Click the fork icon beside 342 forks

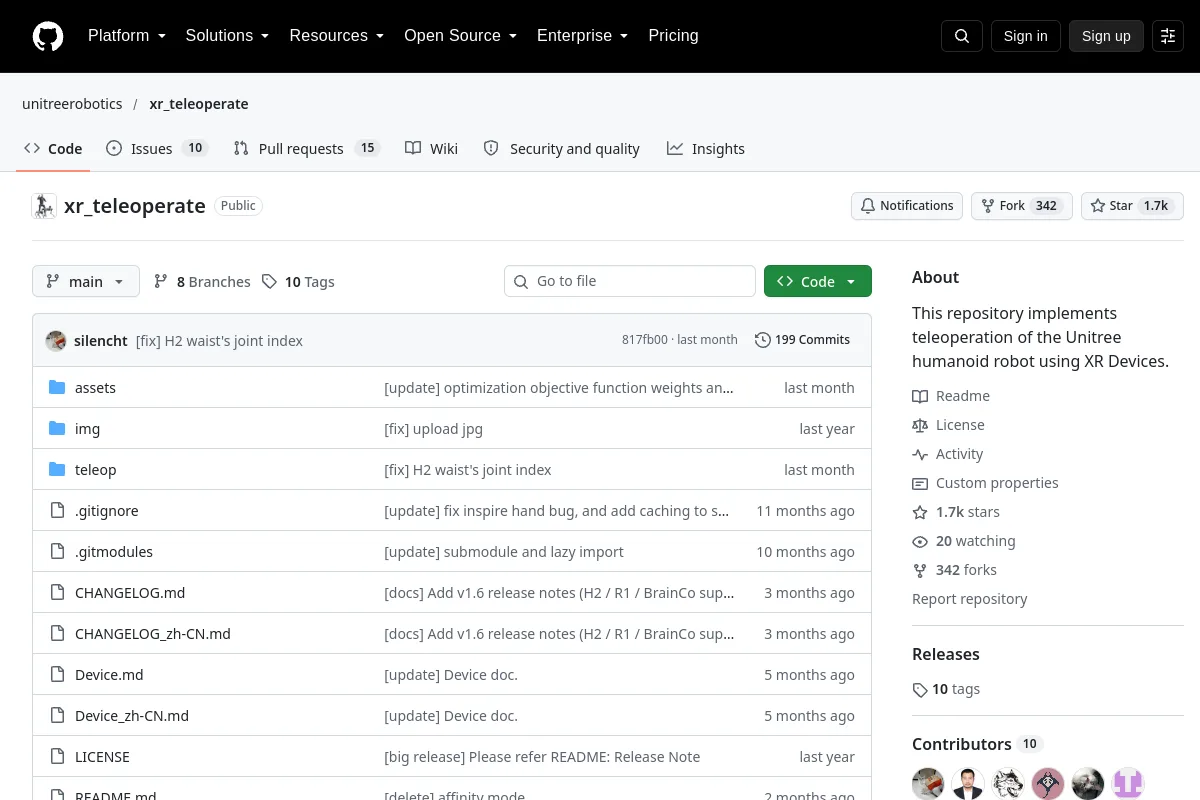(920, 570)
